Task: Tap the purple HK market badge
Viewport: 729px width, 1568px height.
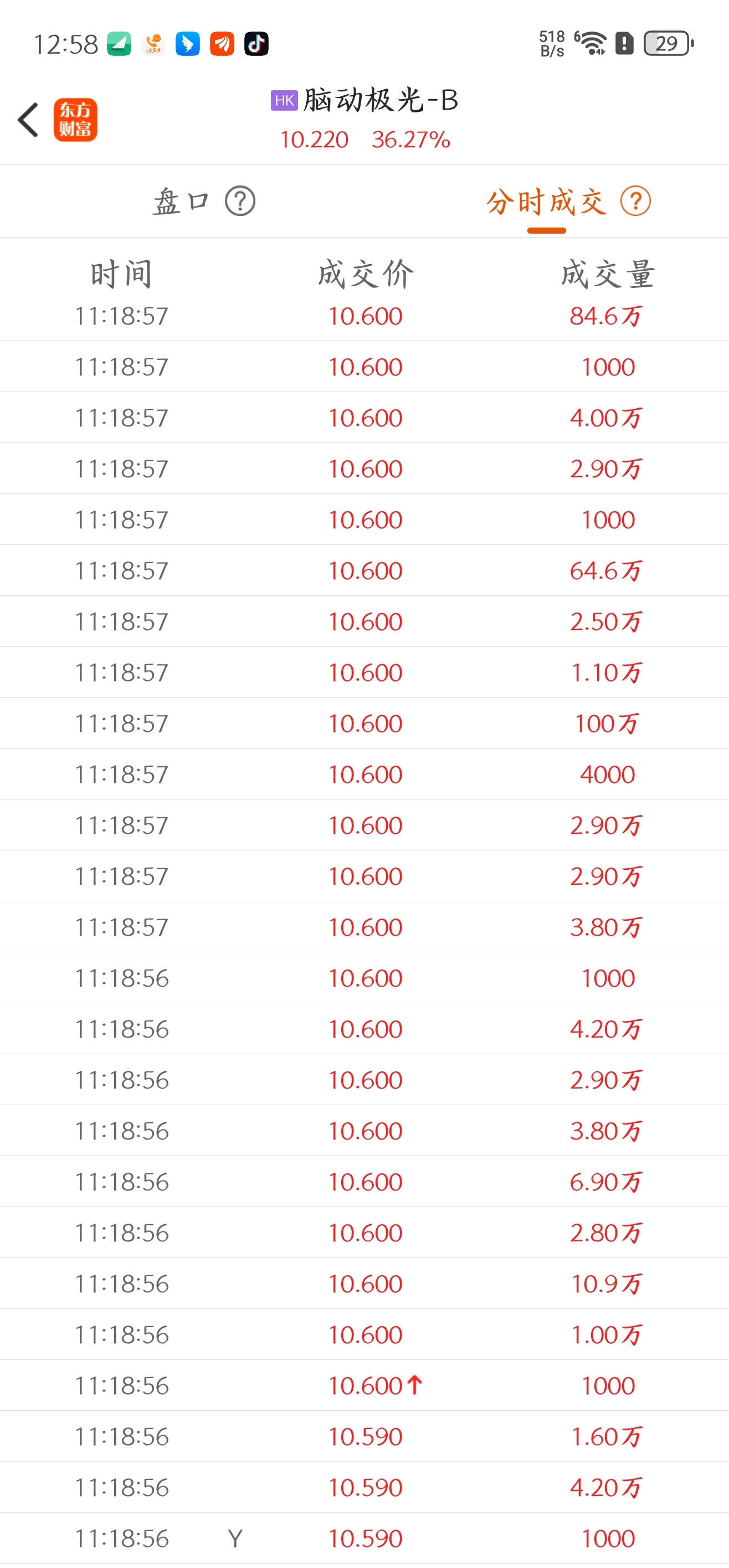Action: (284, 100)
